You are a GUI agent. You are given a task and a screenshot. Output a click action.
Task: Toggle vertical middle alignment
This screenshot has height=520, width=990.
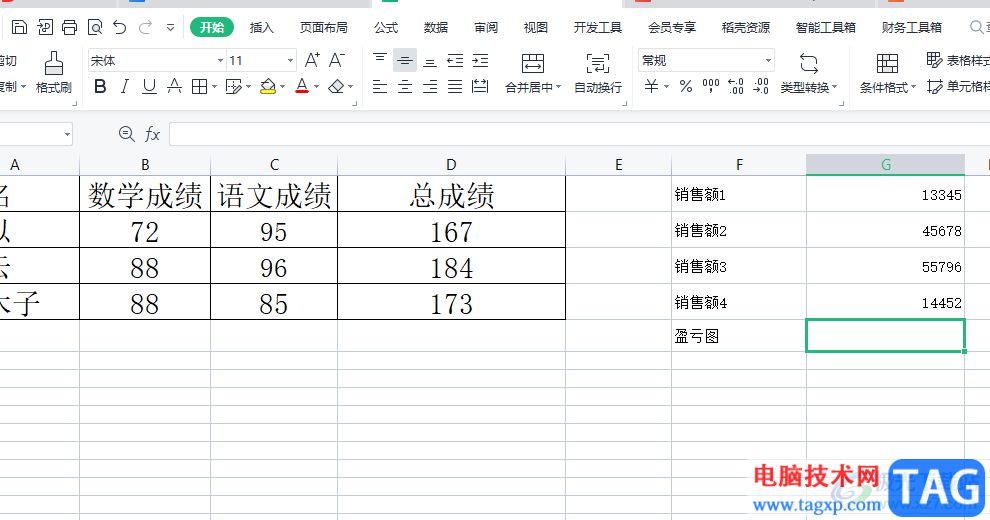pos(405,61)
